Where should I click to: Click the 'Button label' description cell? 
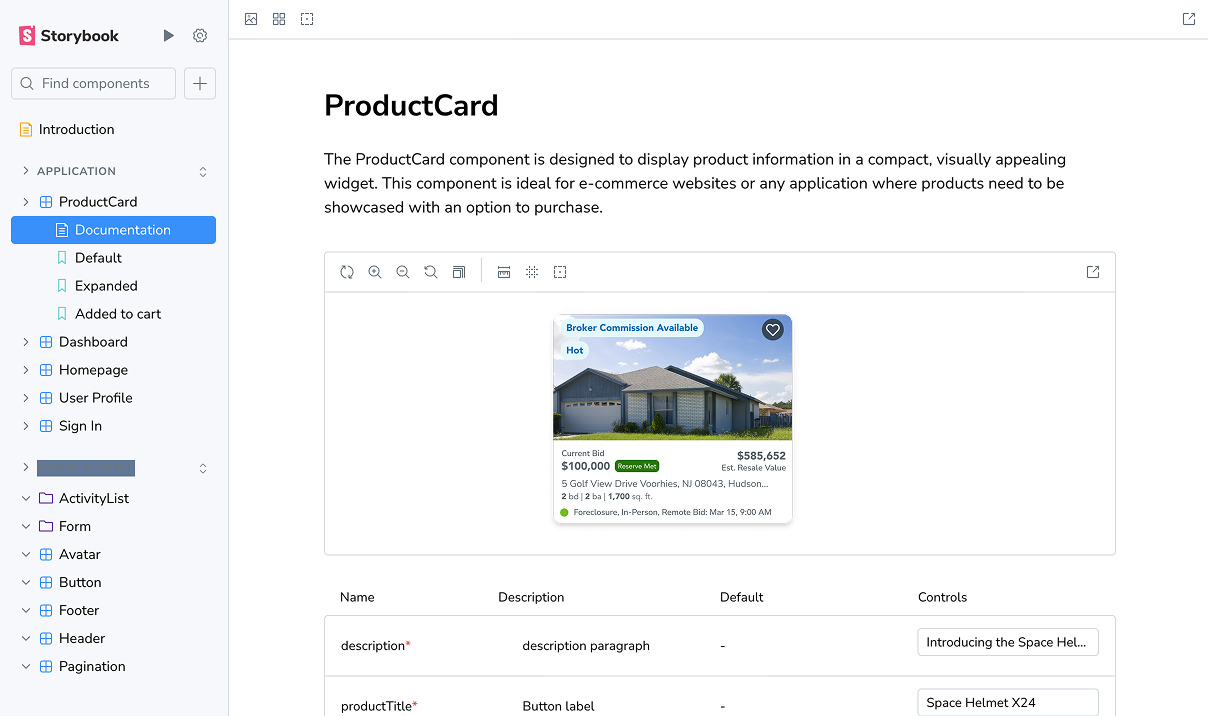tap(558, 706)
